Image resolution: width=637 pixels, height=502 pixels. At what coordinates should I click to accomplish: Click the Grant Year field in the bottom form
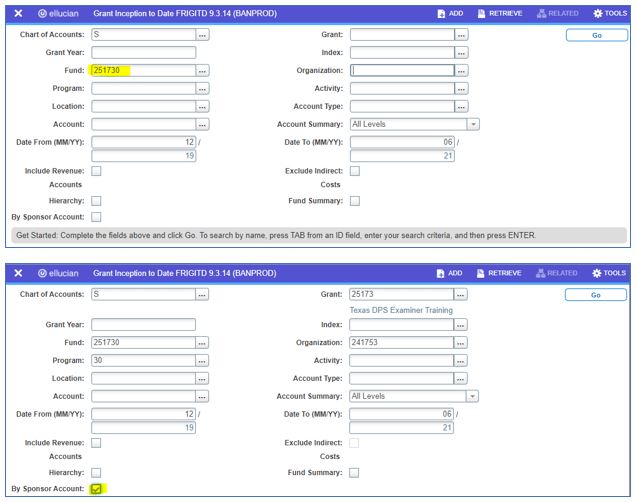(143, 324)
